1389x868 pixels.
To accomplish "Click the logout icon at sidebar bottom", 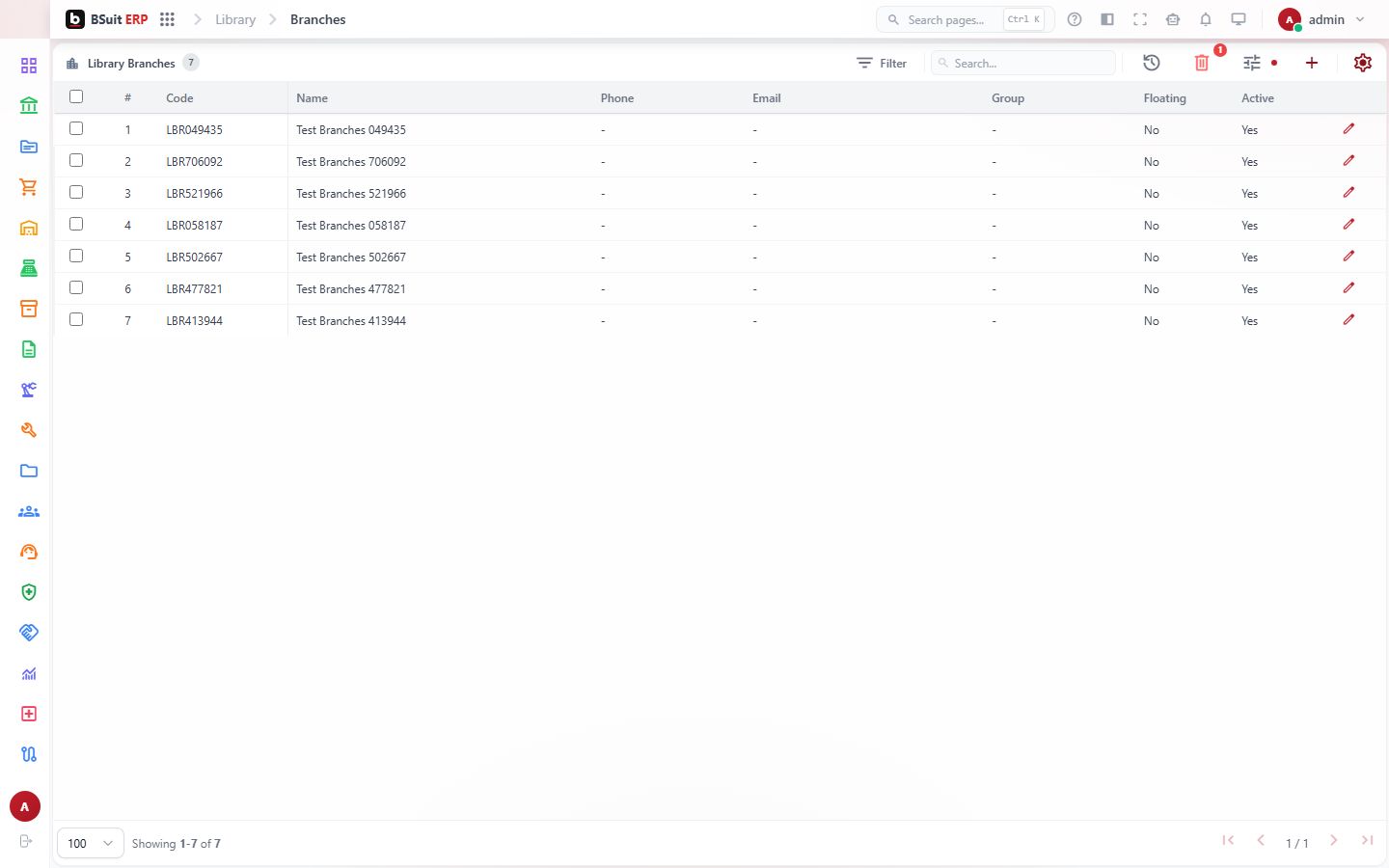I will coord(26,841).
